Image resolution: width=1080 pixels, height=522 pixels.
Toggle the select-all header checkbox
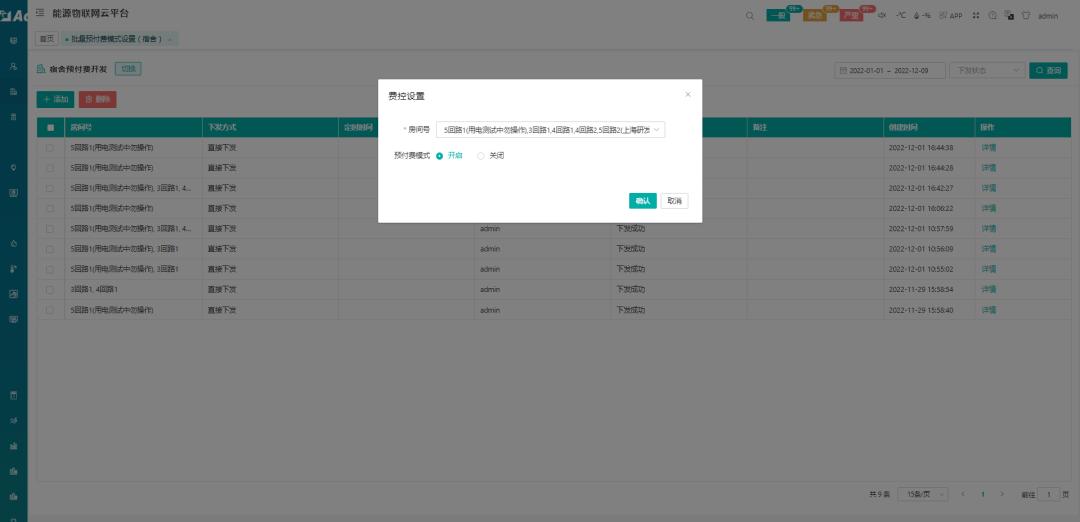click(x=50, y=127)
